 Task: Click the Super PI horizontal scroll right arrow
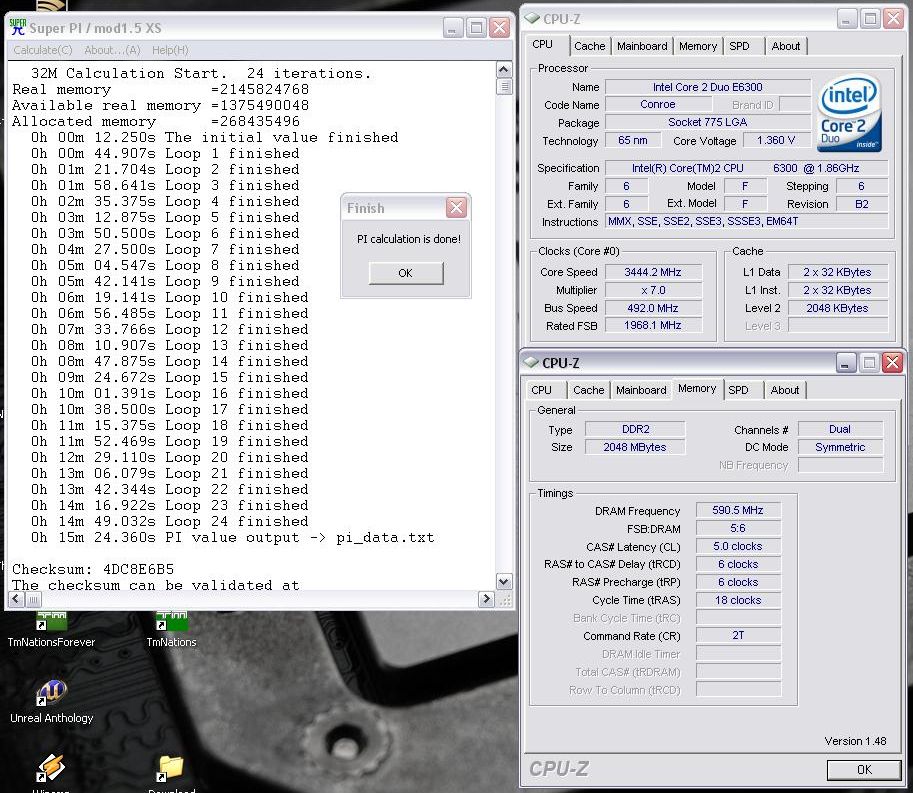486,599
